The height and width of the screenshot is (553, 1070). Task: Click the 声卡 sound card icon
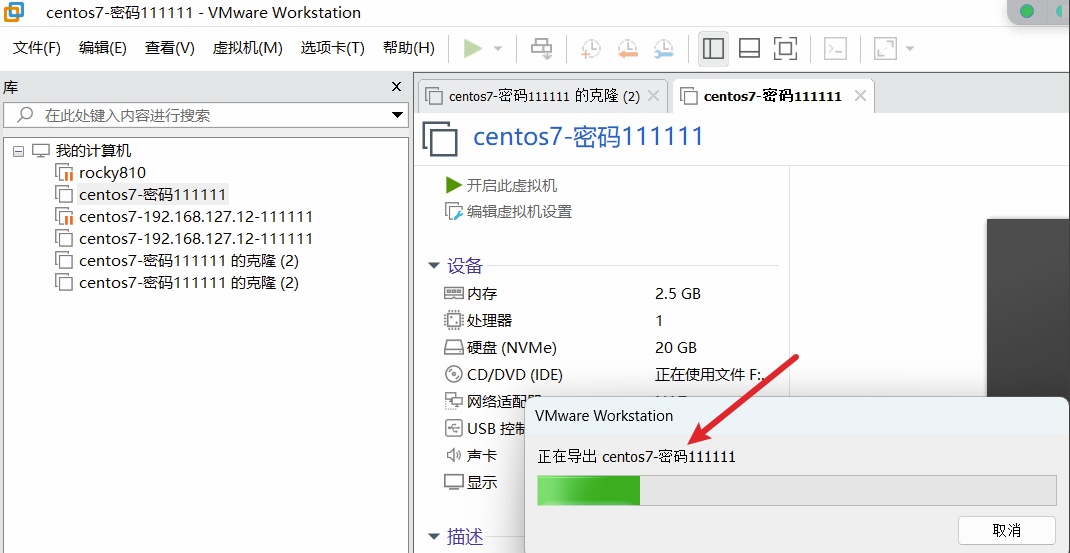click(x=453, y=455)
